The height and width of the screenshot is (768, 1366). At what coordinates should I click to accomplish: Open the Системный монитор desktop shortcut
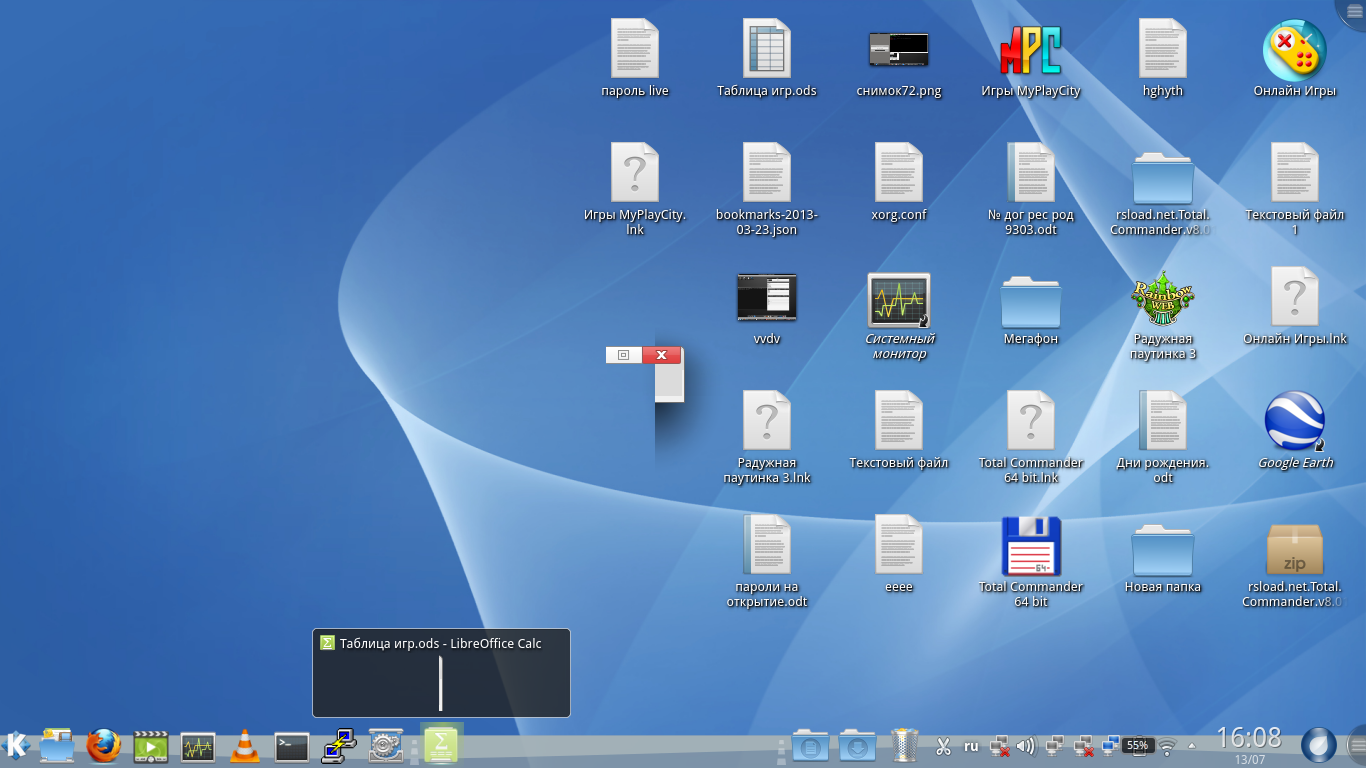point(898,300)
